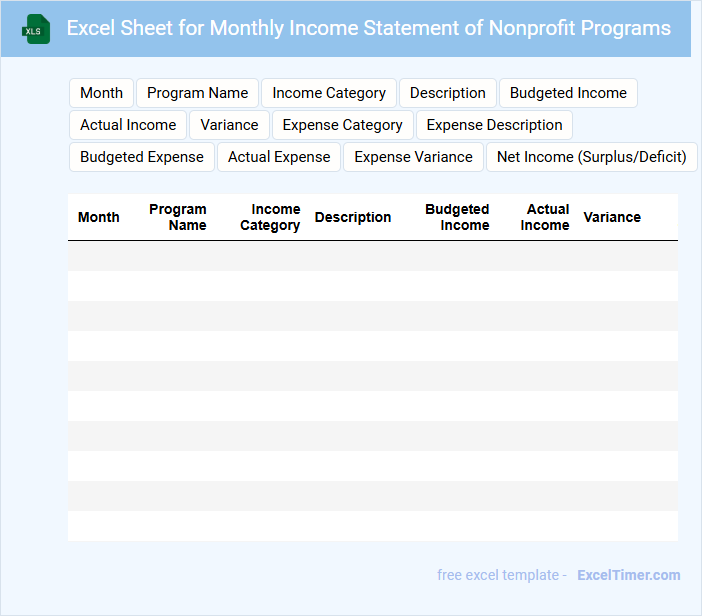Choose the Expense Category tag

click(342, 125)
